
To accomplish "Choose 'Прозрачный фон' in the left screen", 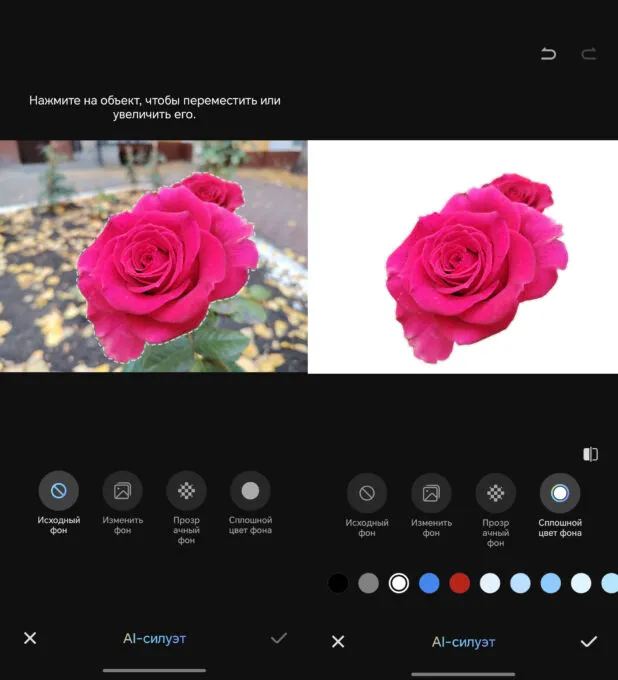I will (186, 491).
